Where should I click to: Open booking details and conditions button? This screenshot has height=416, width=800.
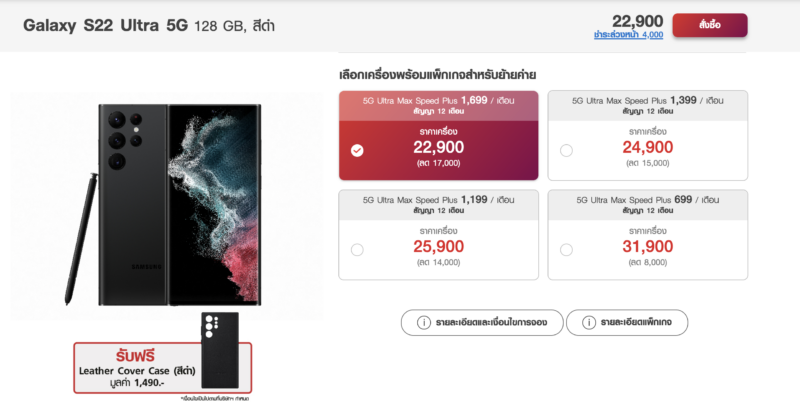click(482, 323)
